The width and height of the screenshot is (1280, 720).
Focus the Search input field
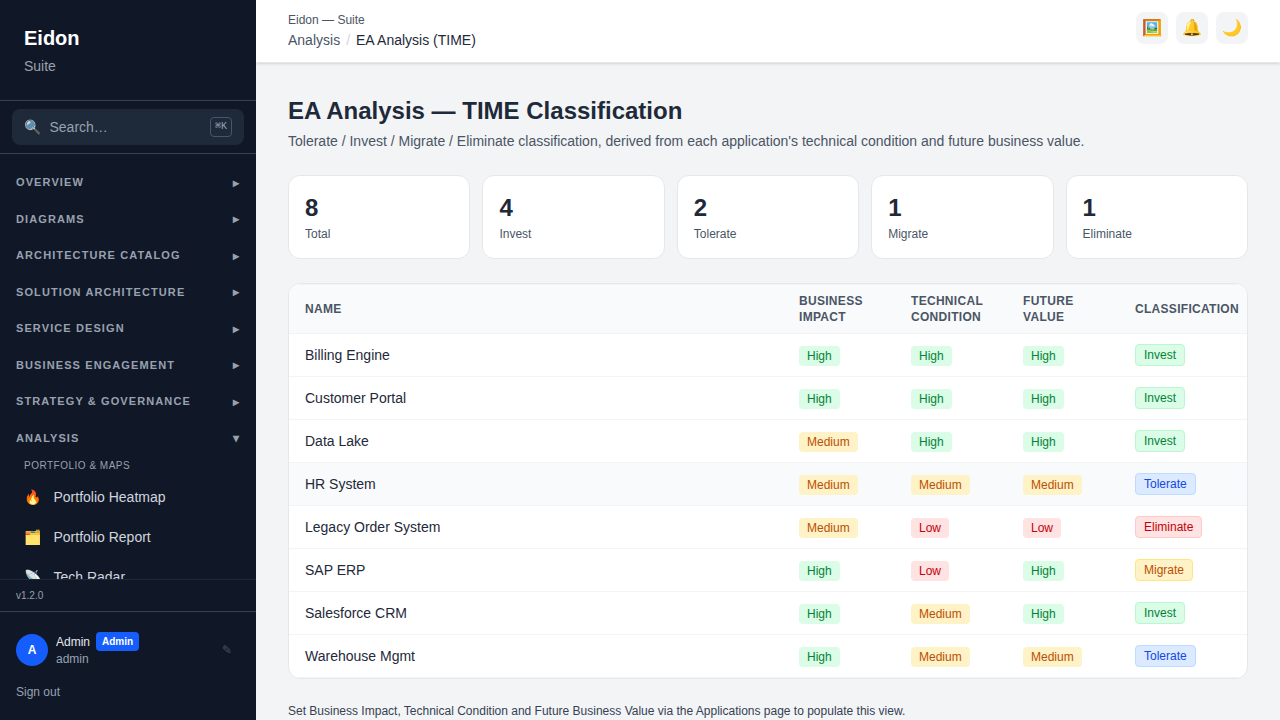[x=128, y=127]
